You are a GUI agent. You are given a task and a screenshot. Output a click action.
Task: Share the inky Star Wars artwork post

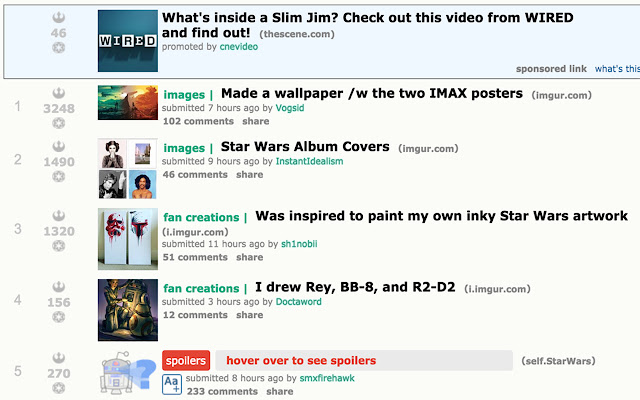(249, 257)
